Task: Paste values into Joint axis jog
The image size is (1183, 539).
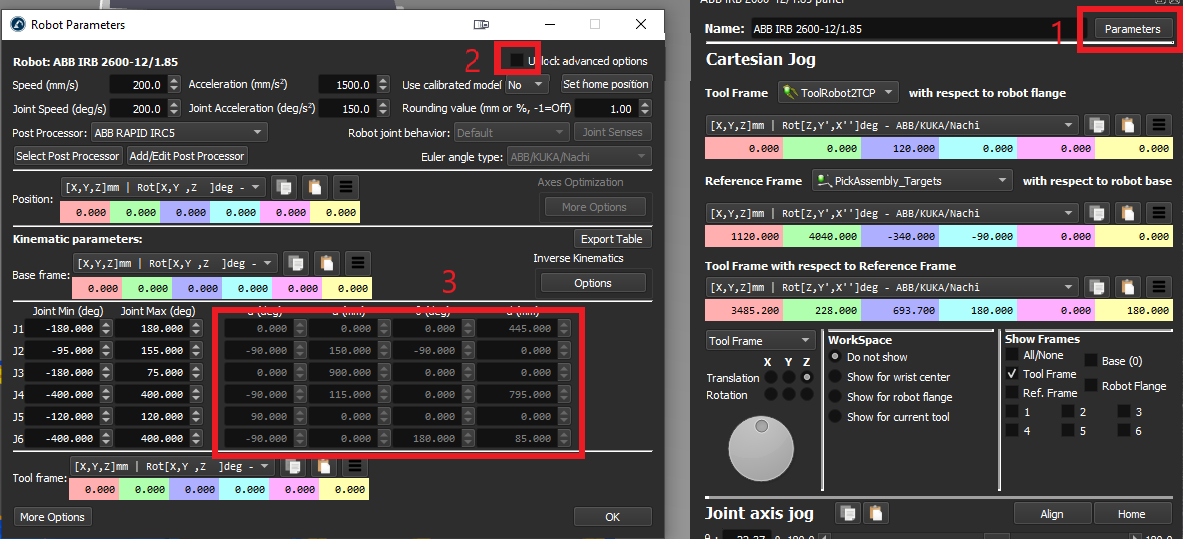Action: (877, 513)
